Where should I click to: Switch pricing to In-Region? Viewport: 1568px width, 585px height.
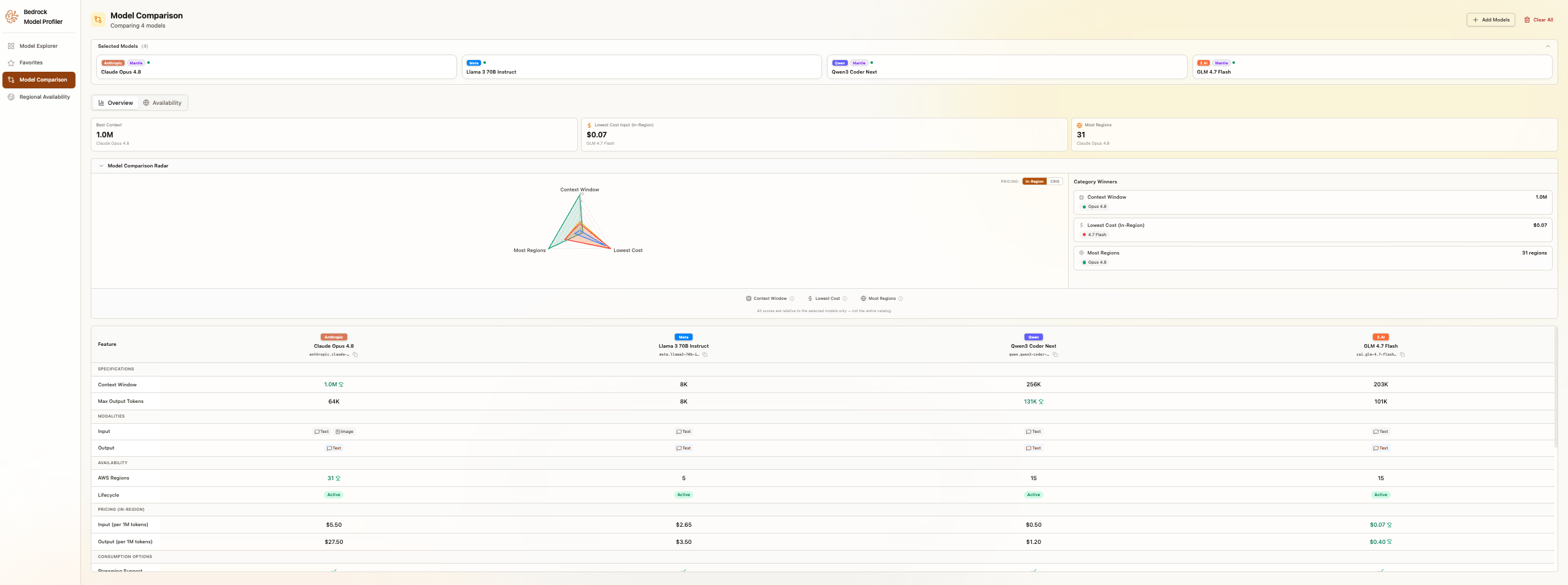[x=1034, y=182]
